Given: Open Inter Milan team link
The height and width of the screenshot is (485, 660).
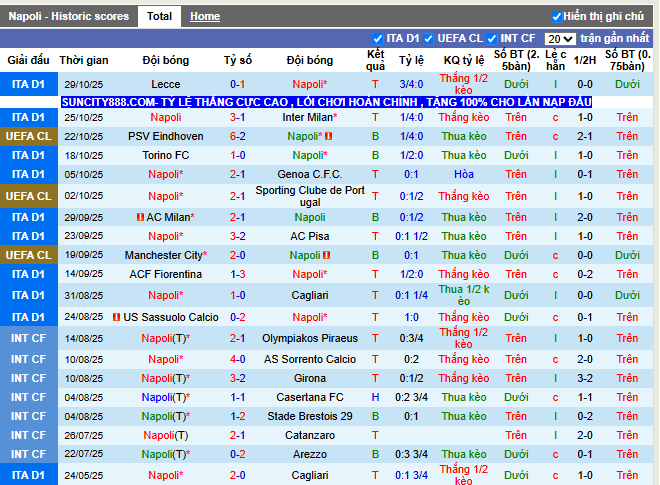Looking at the screenshot, I should click(308, 117).
